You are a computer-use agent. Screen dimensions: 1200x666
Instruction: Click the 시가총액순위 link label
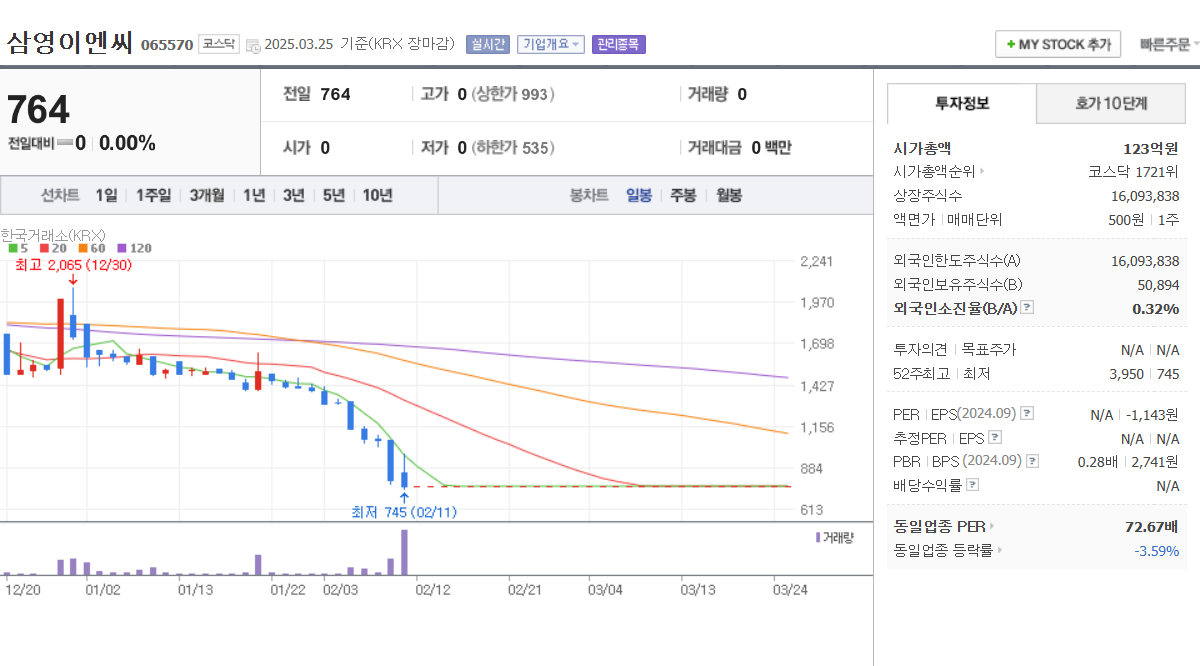pos(934,172)
